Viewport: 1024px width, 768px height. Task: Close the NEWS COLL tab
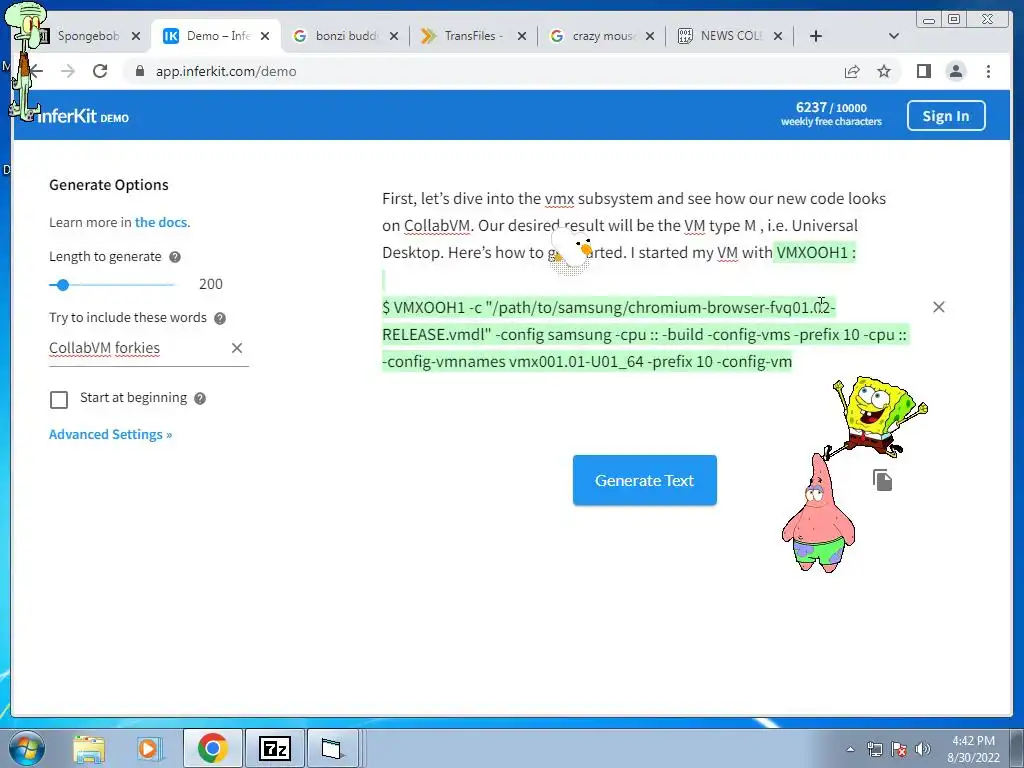778,36
